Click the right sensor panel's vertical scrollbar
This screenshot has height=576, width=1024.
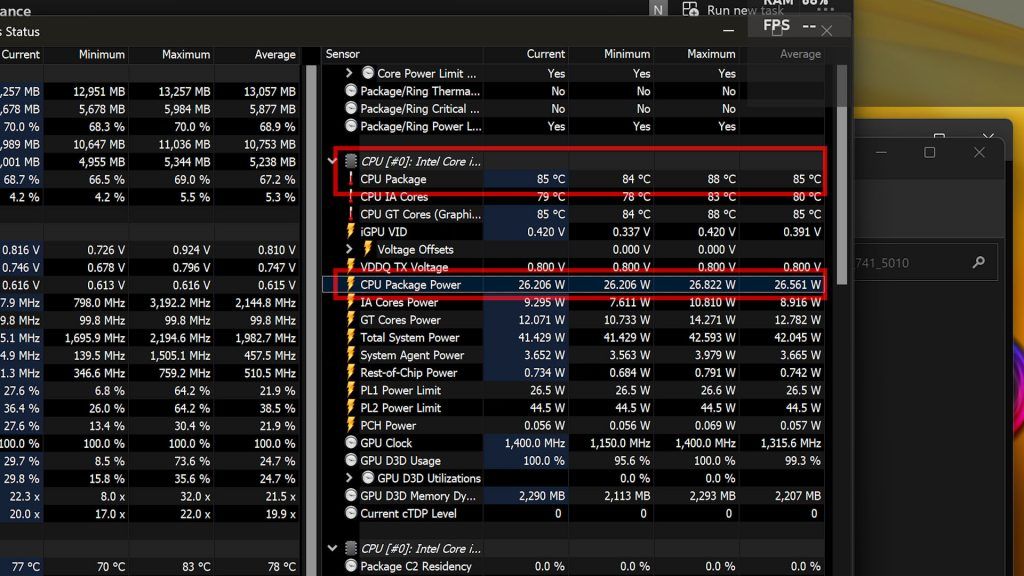pyautogui.click(x=841, y=175)
